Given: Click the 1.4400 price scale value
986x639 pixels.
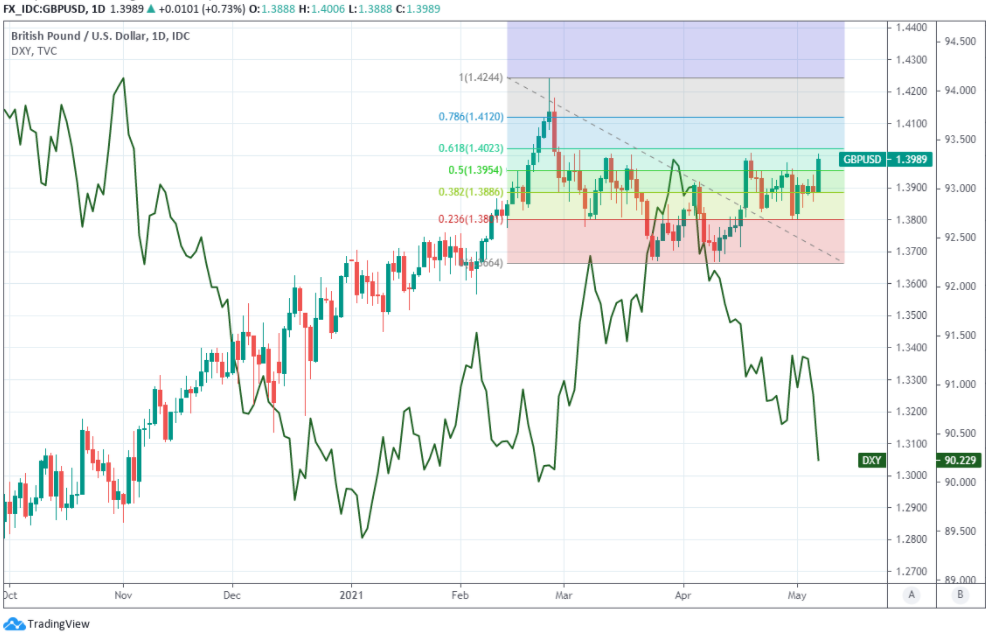Looking at the screenshot, I should click(909, 29).
